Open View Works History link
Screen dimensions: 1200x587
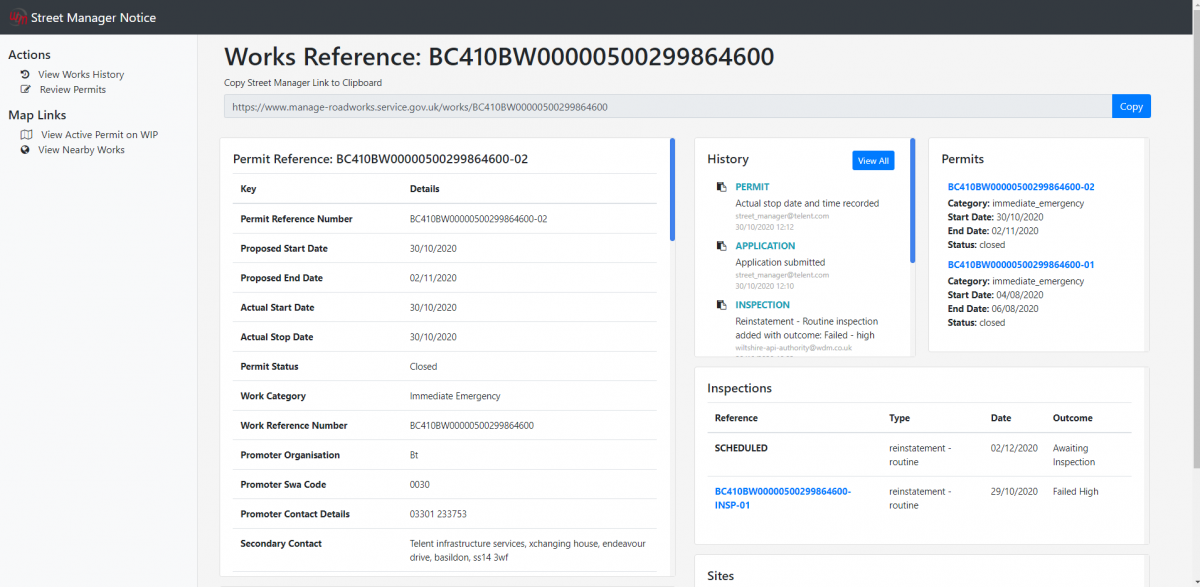pos(81,75)
